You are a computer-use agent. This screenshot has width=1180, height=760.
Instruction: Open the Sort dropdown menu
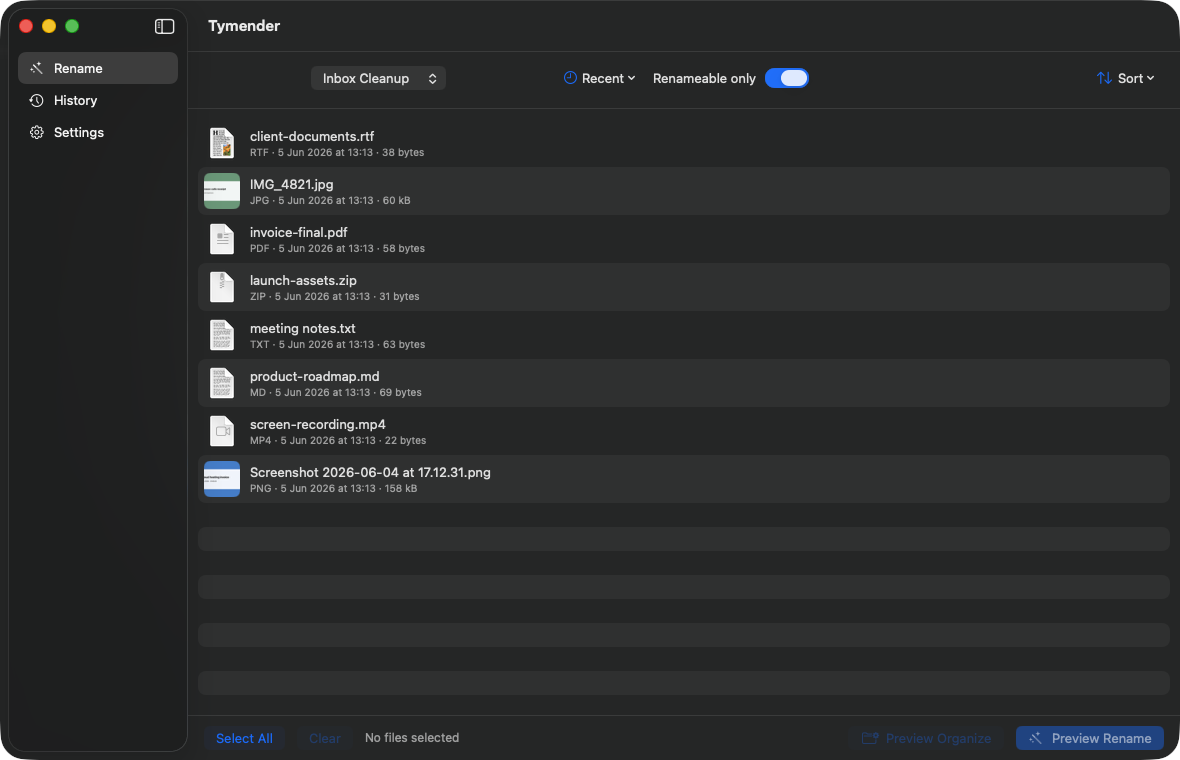(1125, 78)
